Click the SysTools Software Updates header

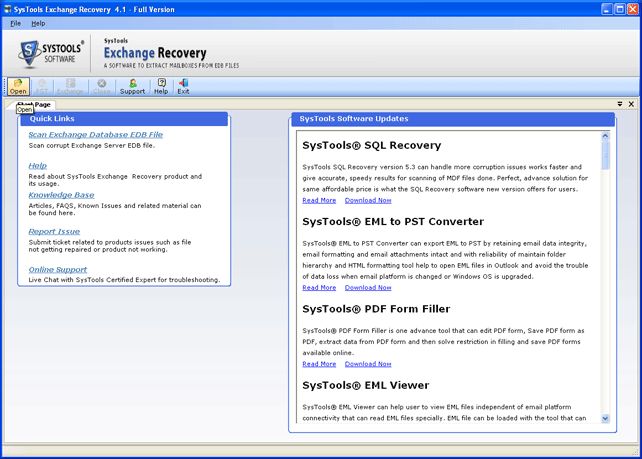[453, 119]
